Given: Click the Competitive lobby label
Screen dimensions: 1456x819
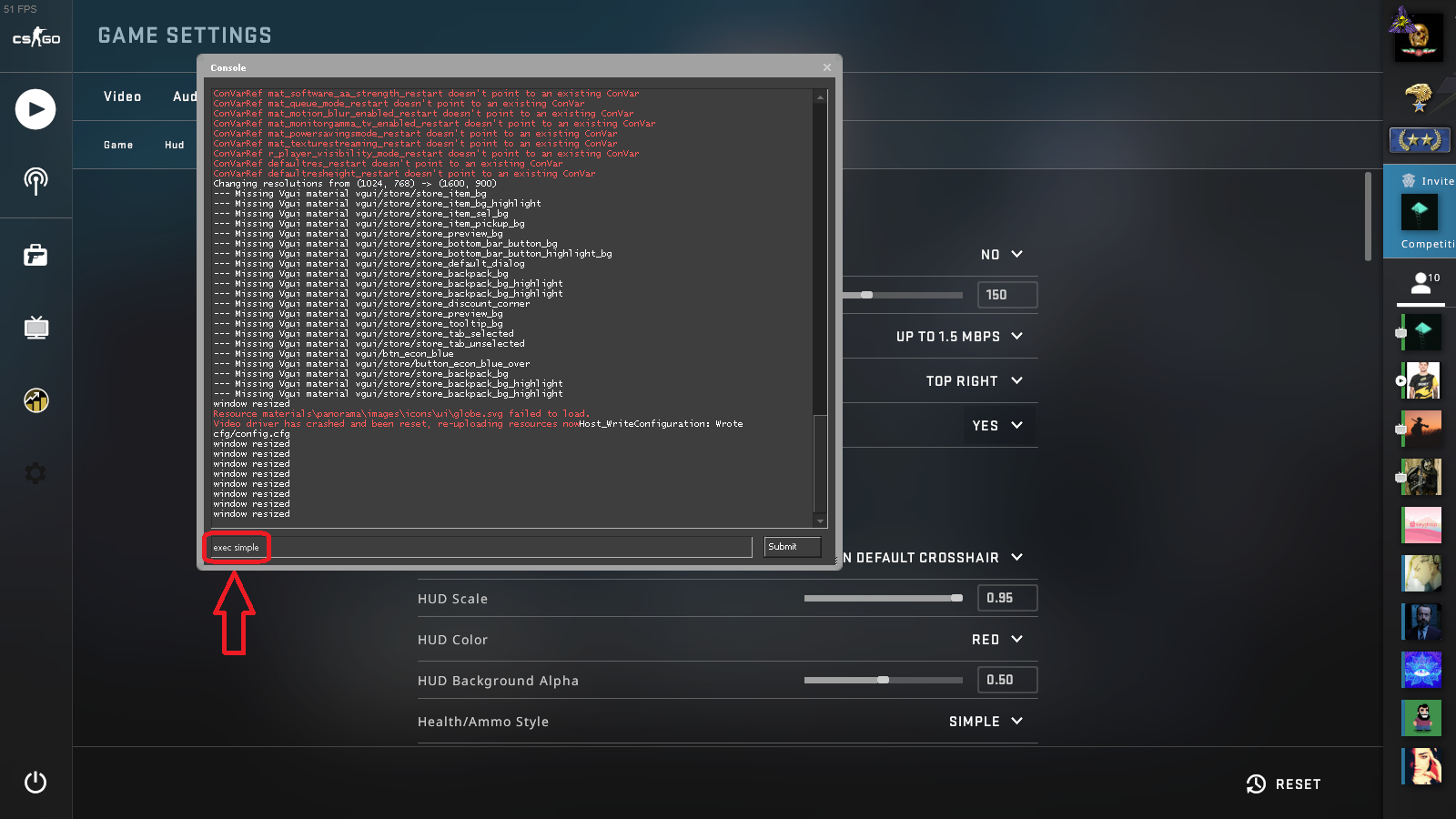Looking at the screenshot, I should point(1428,244).
